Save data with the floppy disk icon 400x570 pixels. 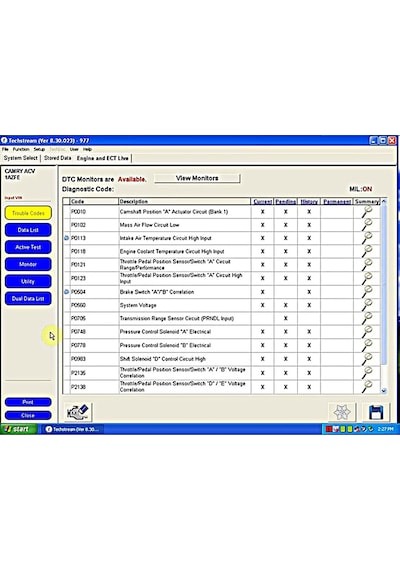click(376, 412)
